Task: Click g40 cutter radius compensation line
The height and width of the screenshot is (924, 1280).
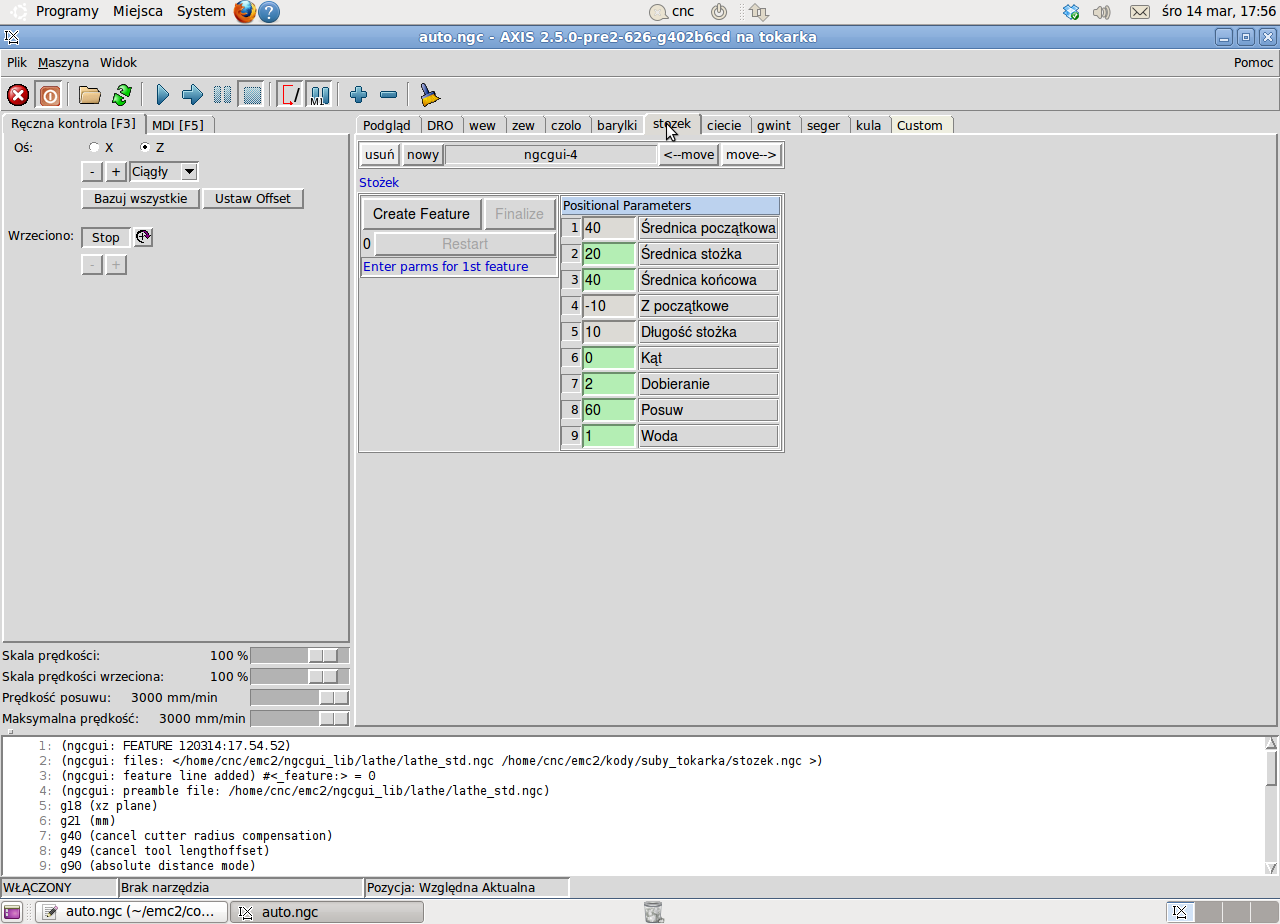Action: (x=196, y=836)
